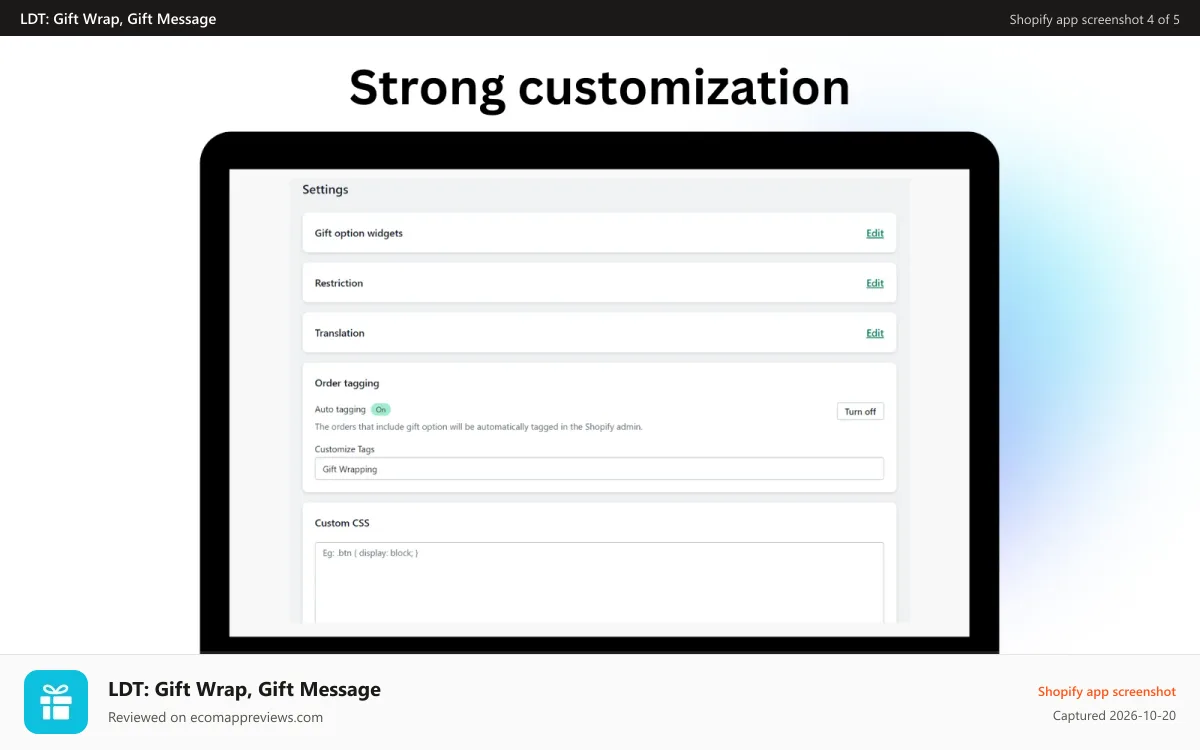Edit the Gift option widgets settings
The height and width of the screenshot is (750, 1200).
tap(875, 233)
